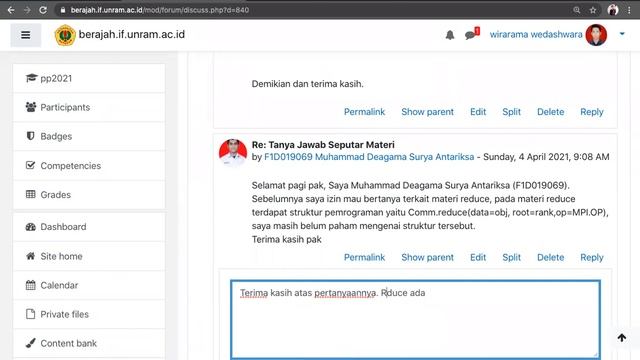Click the Dashboard gauge icon
The height and width of the screenshot is (360, 640).
31,227
